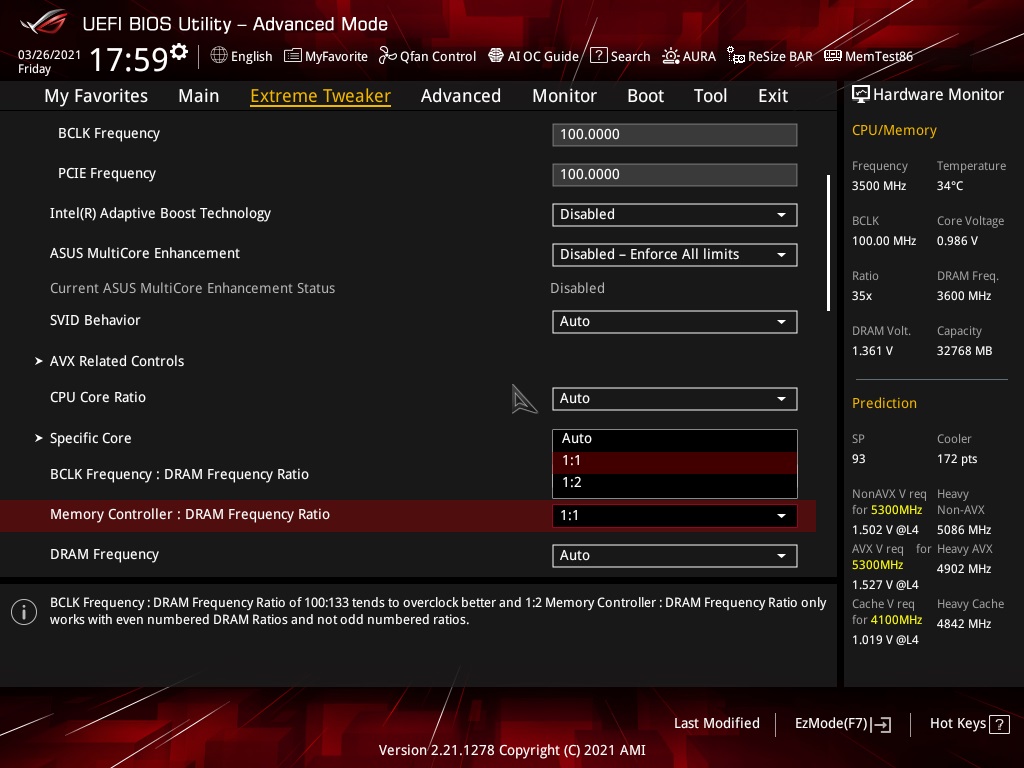Click the Hot Keys question mark icon
This screenshot has height=768, width=1024.
(x=999, y=724)
